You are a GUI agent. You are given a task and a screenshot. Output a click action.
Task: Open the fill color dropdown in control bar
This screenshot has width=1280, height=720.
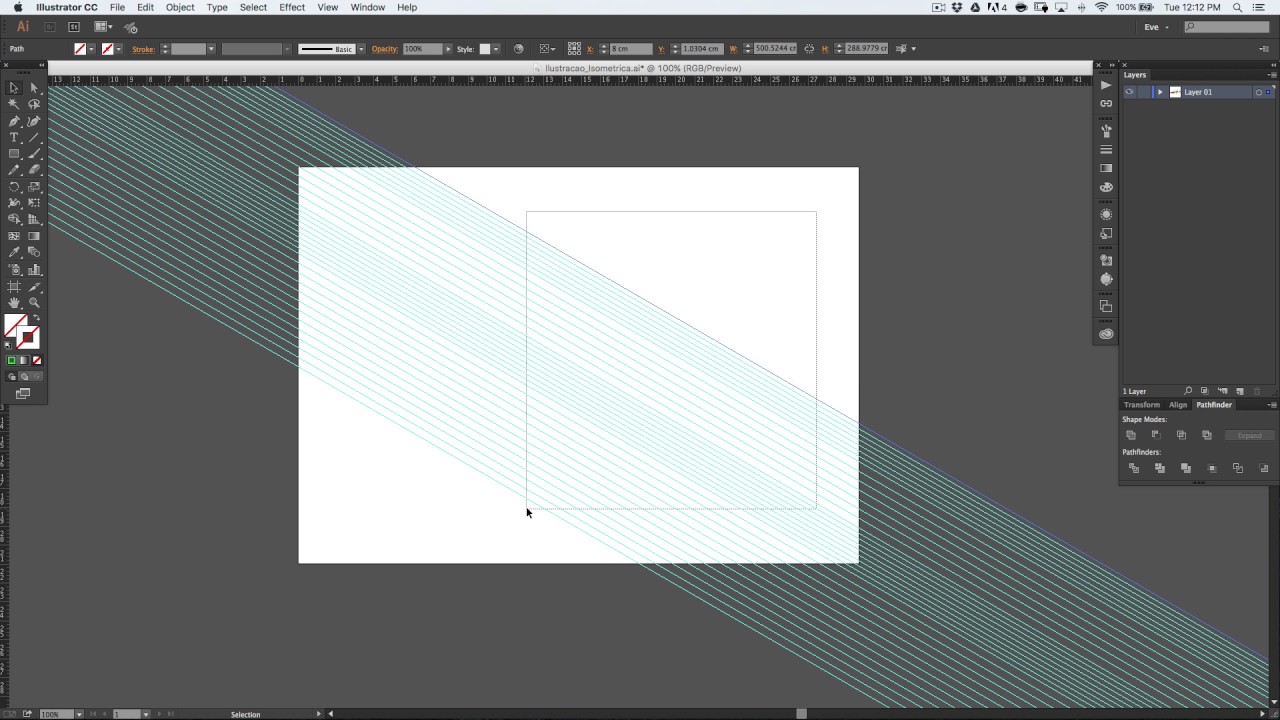92,49
